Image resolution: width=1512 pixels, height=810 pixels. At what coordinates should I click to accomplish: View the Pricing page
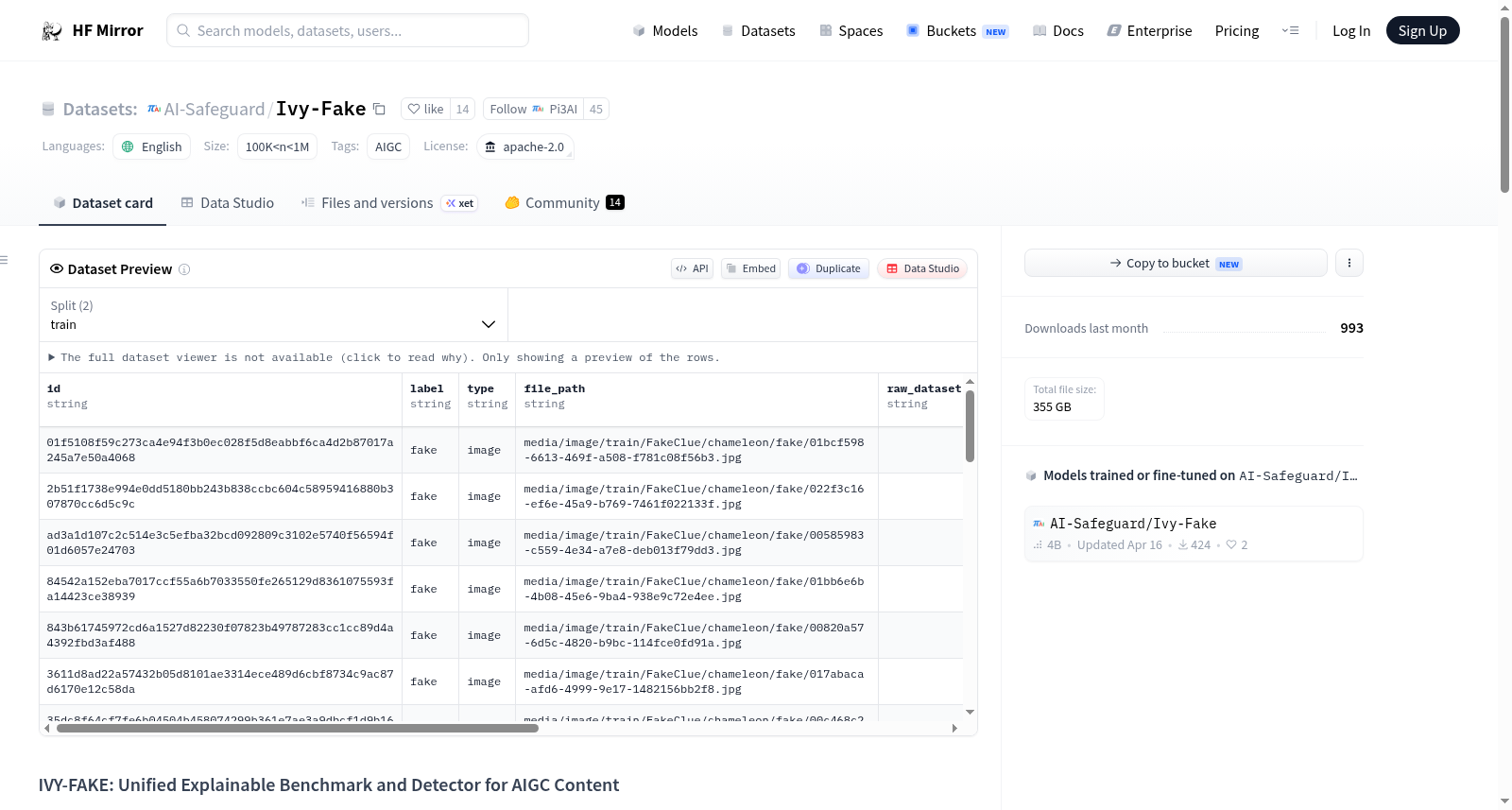pos(1237,30)
